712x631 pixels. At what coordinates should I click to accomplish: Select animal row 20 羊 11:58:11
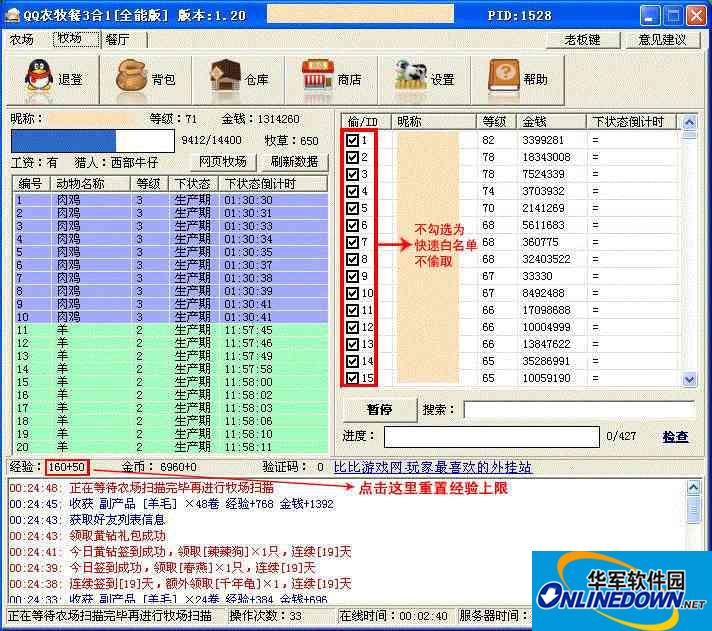171,447
